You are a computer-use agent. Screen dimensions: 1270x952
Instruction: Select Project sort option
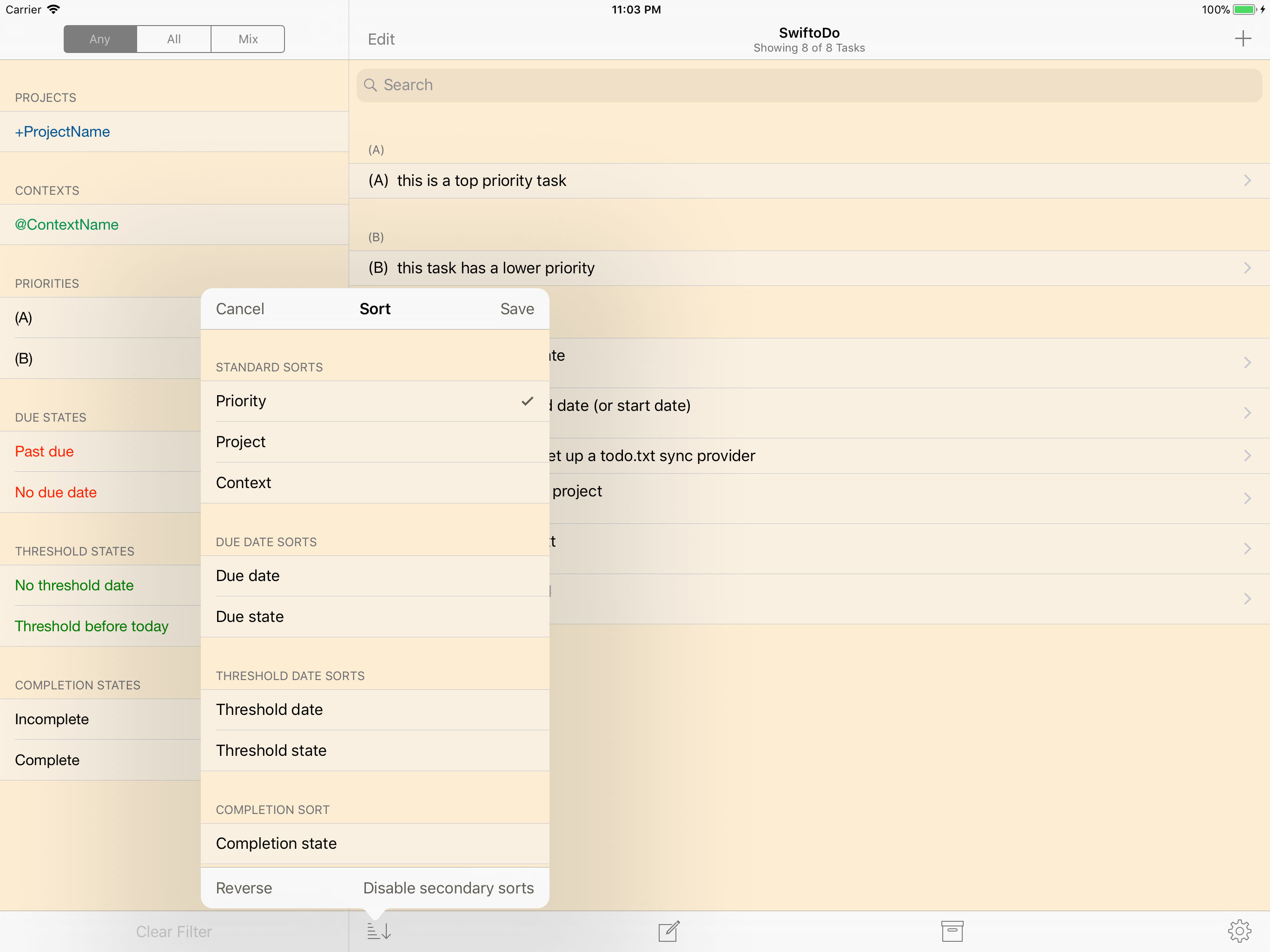(x=375, y=442)
